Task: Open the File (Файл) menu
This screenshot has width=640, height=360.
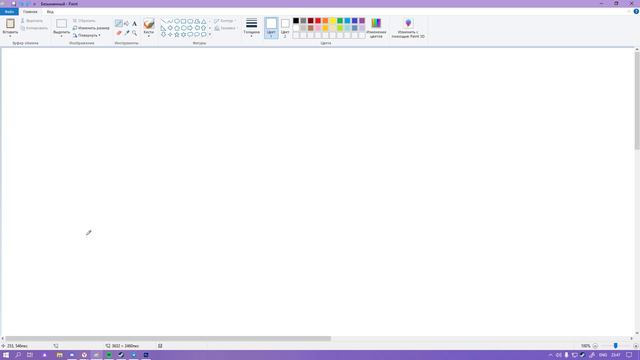Action: pos(9,11)
